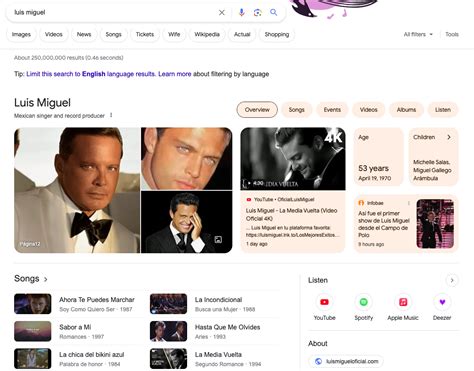
Task: Open song La Incondicional
Action: pyautogui.click(x=218, y=300)
